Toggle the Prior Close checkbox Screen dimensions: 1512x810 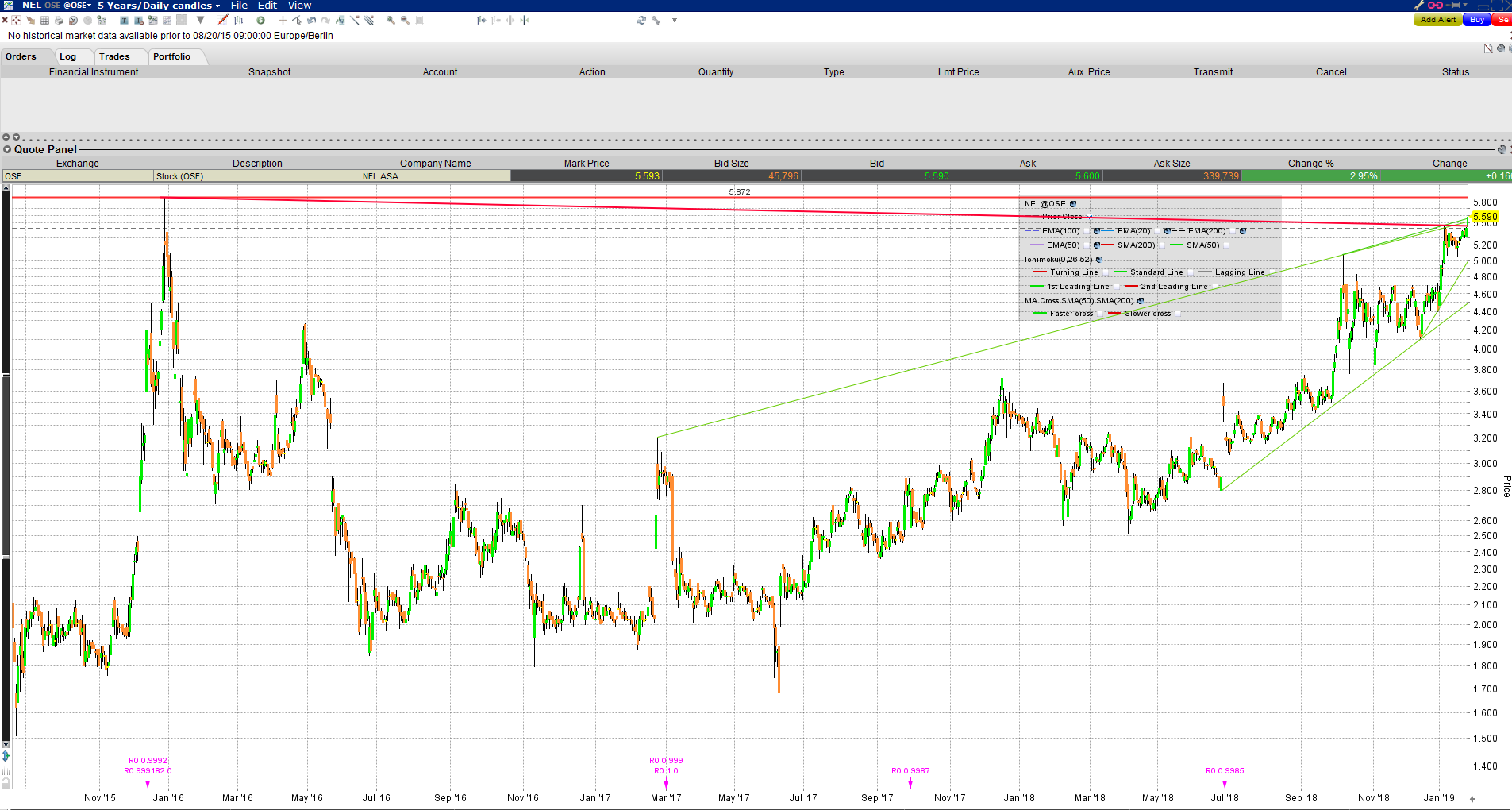1090,217
